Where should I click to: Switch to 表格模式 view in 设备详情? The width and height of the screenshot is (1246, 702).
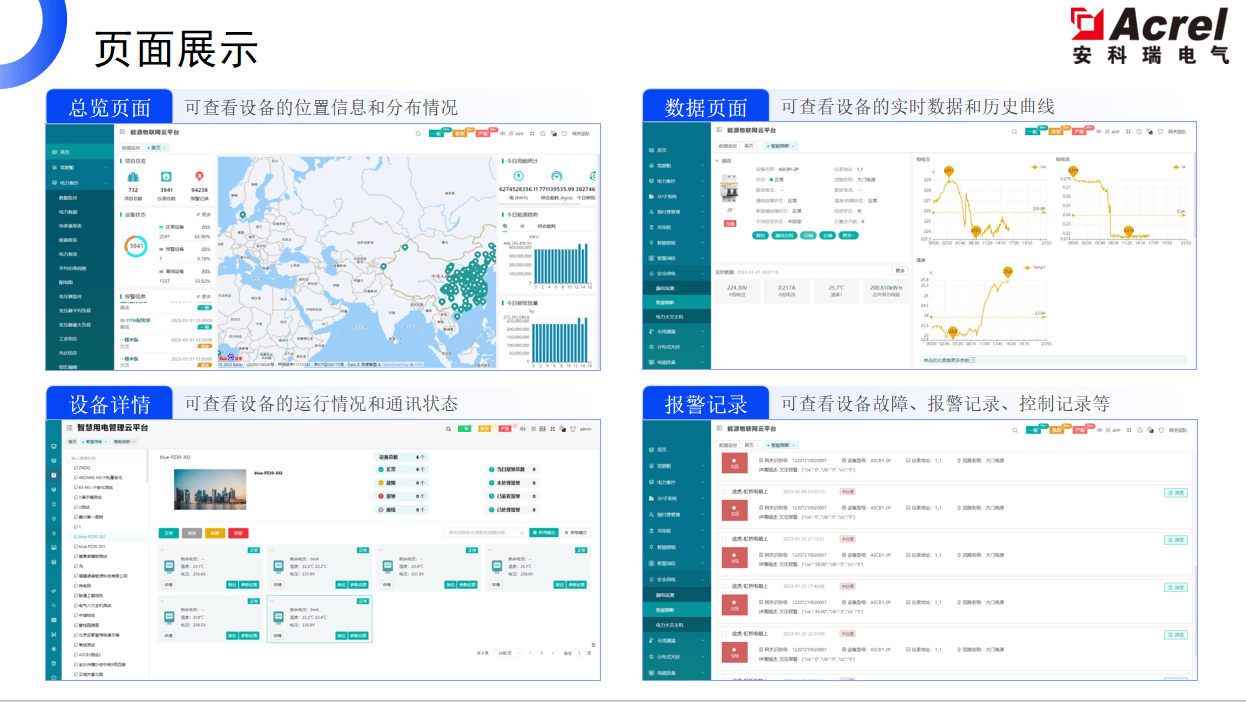pos(575,532)
